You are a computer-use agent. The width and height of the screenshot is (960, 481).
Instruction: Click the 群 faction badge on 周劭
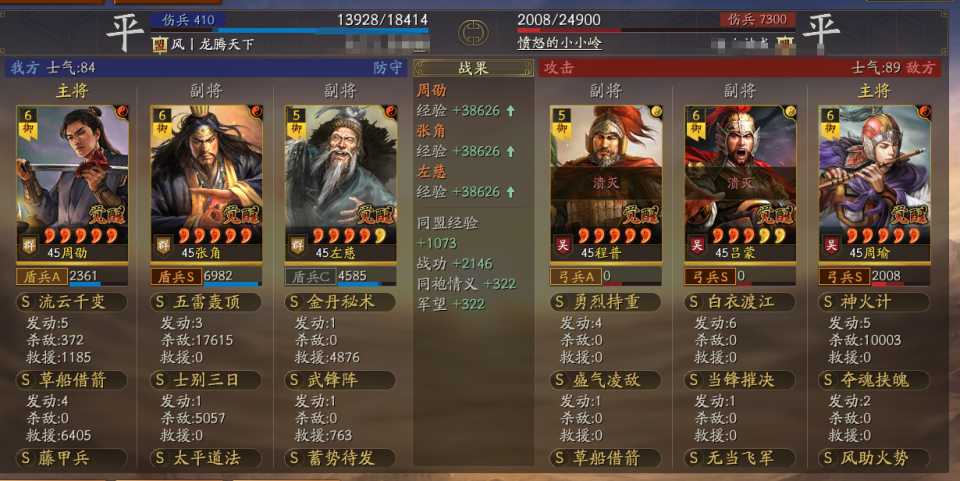point(29,245)
